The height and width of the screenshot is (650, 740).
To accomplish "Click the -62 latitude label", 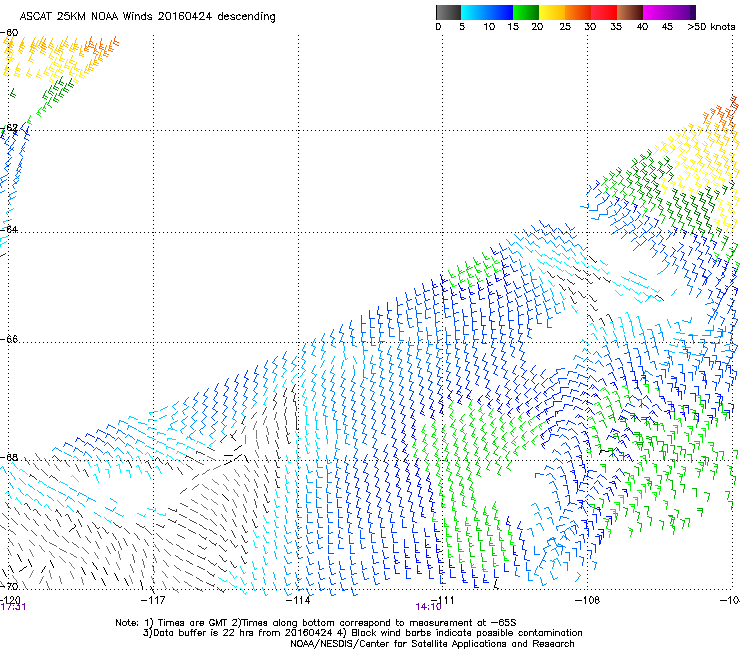I will [x=9, y=128].
